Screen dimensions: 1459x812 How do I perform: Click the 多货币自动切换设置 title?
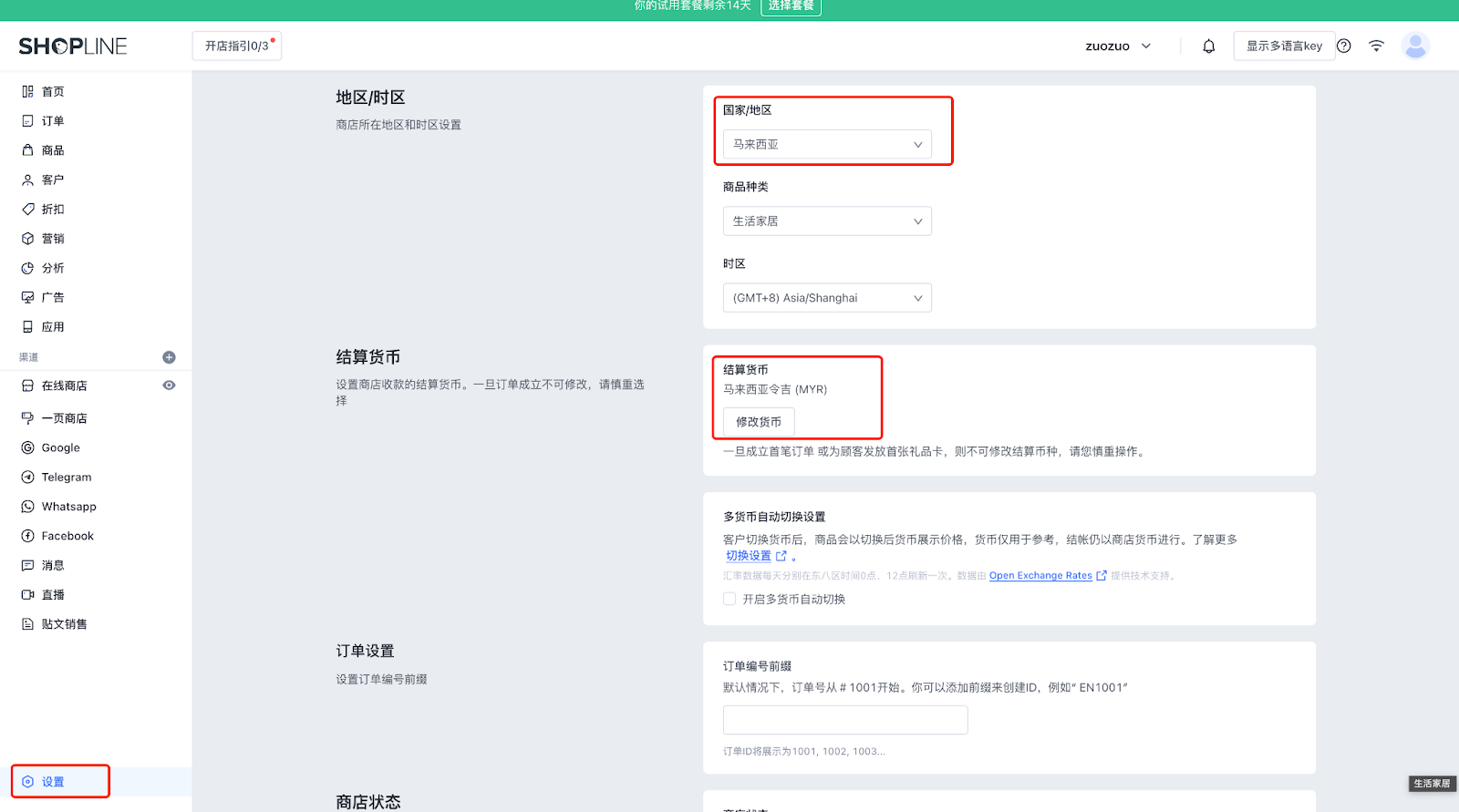[774, 517]
